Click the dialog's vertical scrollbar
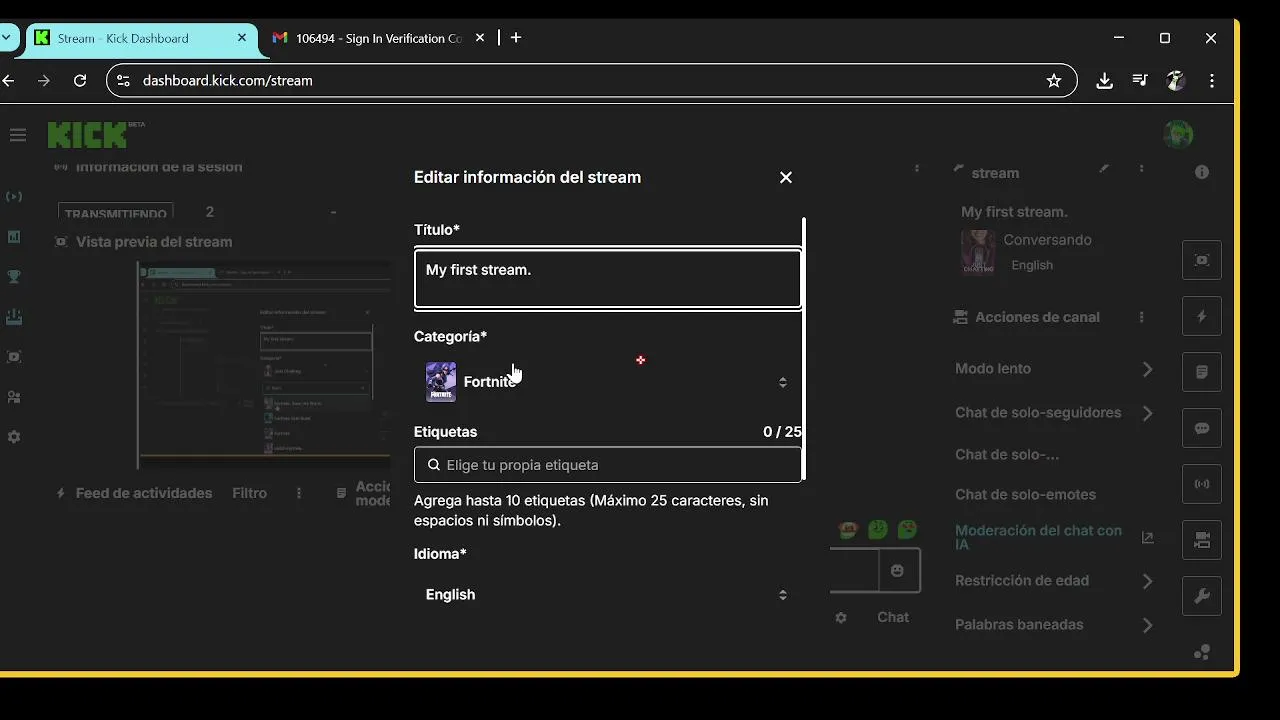 (803, 348)
